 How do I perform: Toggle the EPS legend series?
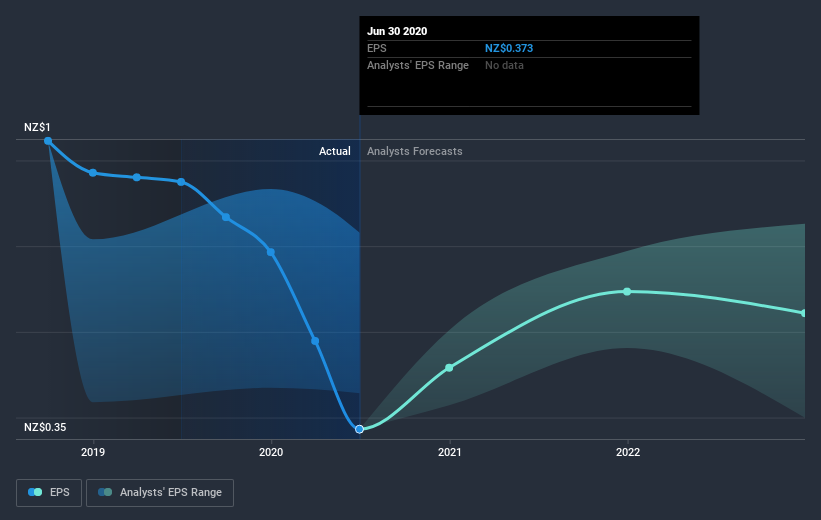(x=49, y=492)
